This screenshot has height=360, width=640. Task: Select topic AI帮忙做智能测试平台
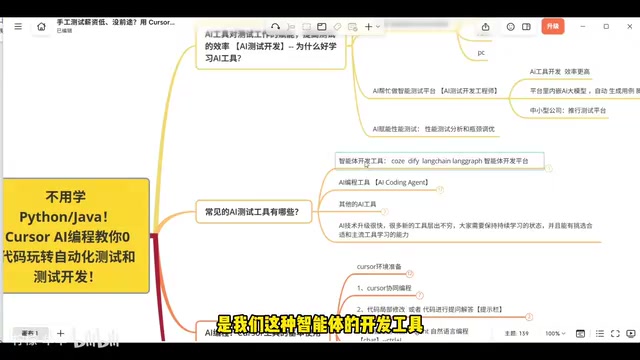coord(435,91)
